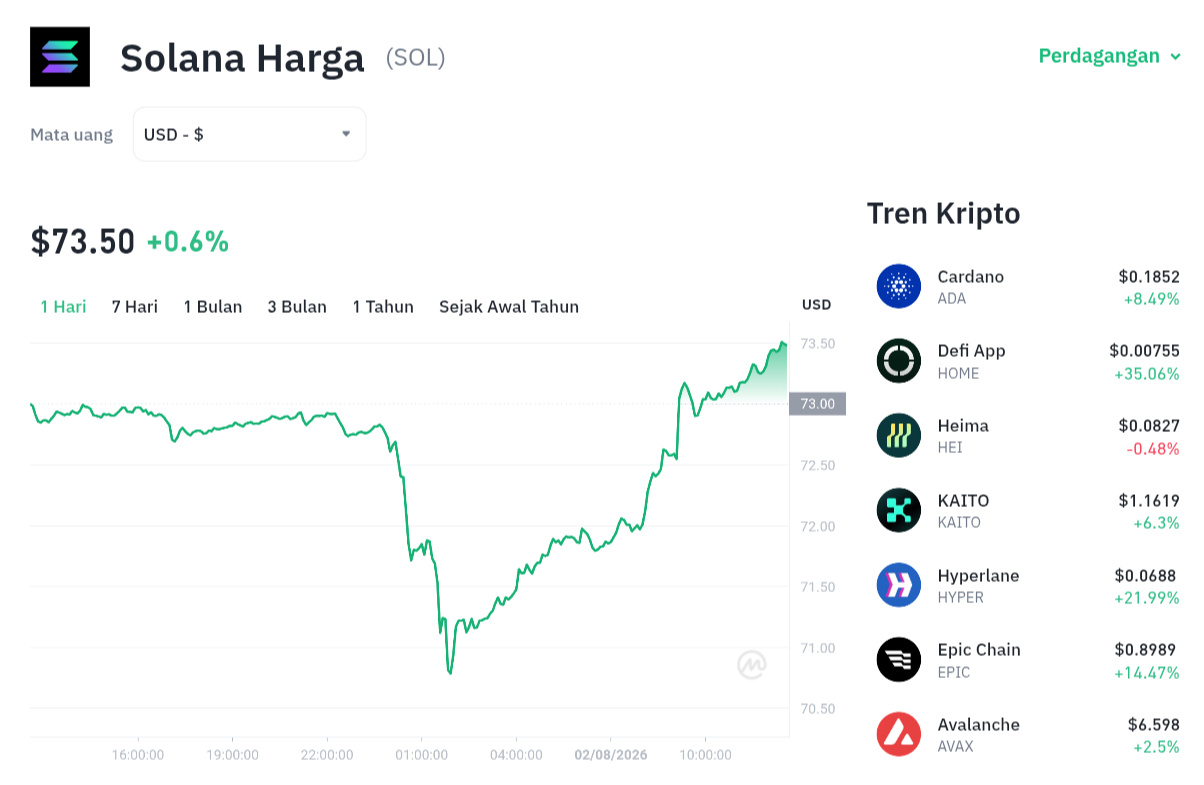Switch chart to 1 Tahun
The image size is (1204, 785).
pyautogui.click(x=383, y=307)
